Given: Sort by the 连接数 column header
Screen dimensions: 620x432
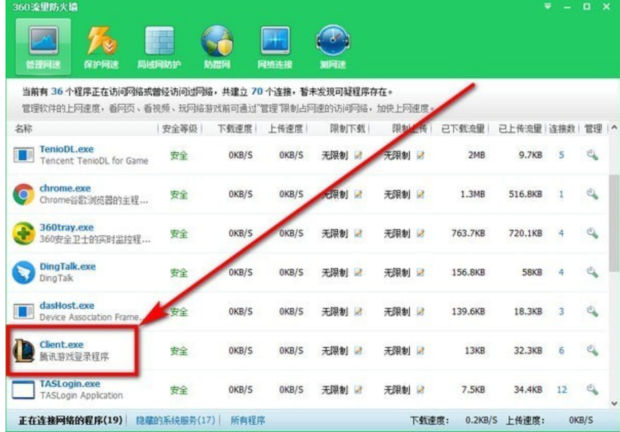Looking at the screenshot, I should [x=562, y=128].
